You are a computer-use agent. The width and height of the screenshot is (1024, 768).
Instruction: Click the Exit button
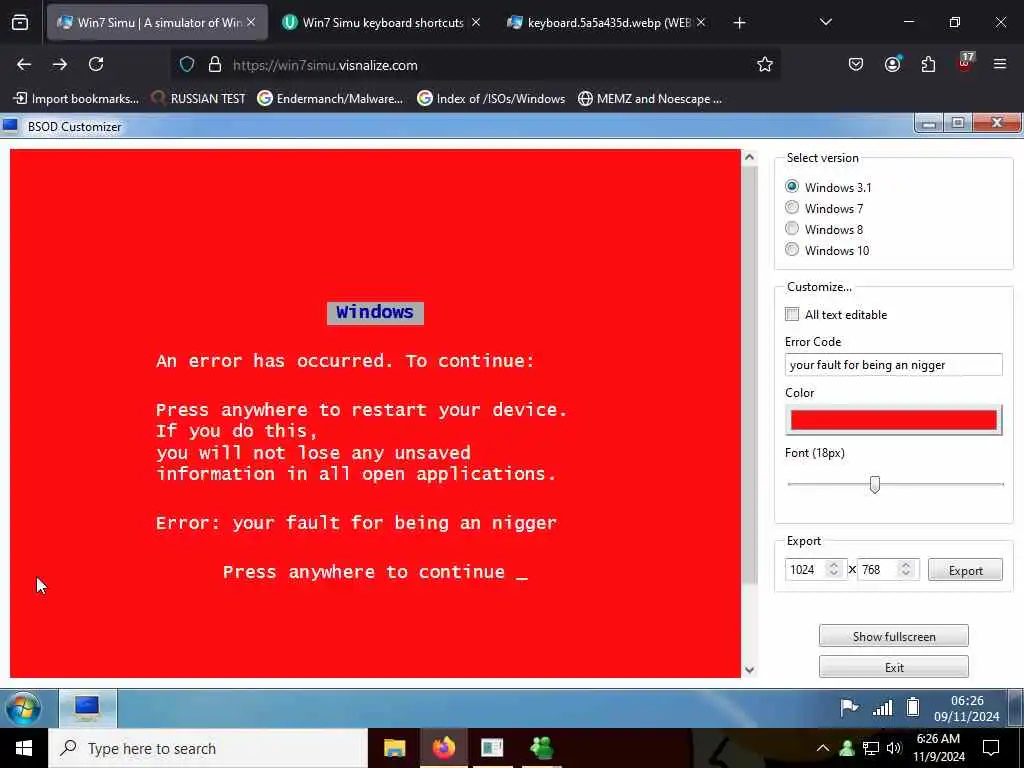tap(893, 667)
